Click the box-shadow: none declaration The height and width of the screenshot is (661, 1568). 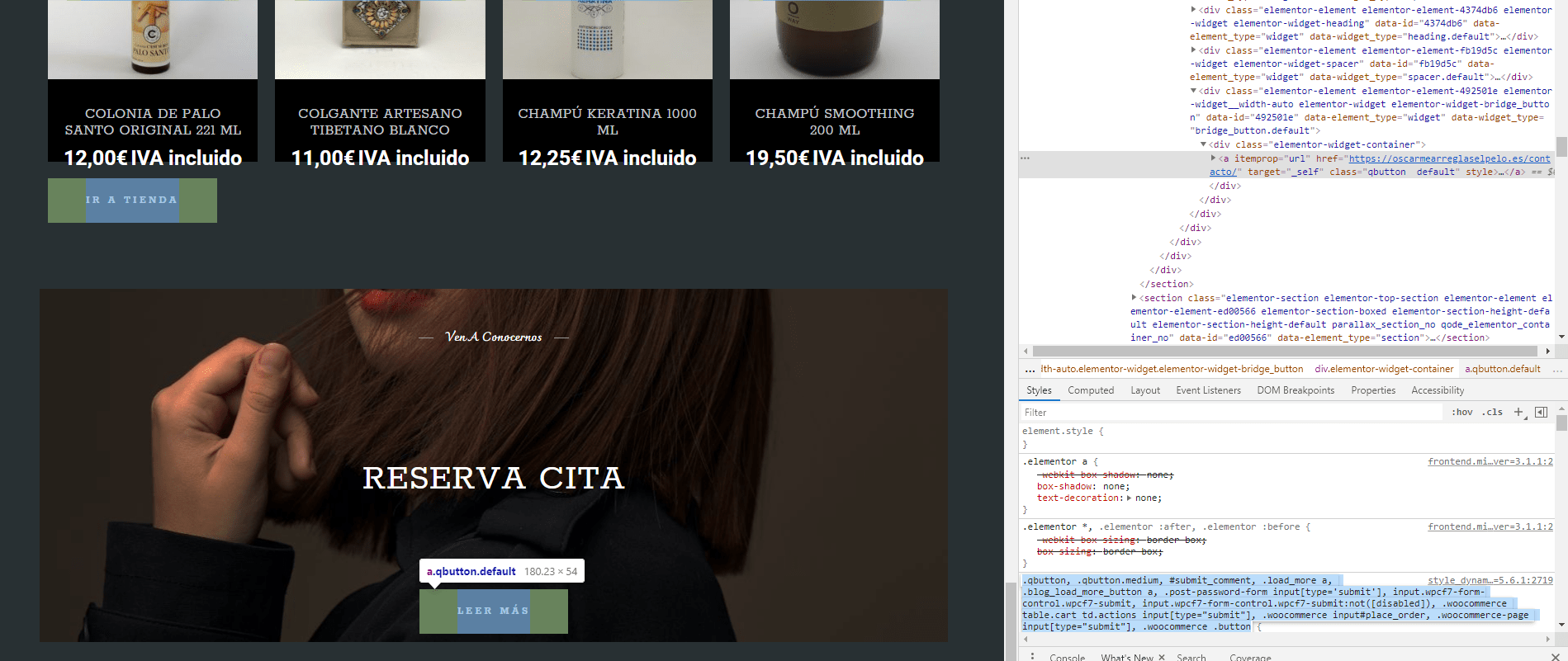[x=1083, y=486]
